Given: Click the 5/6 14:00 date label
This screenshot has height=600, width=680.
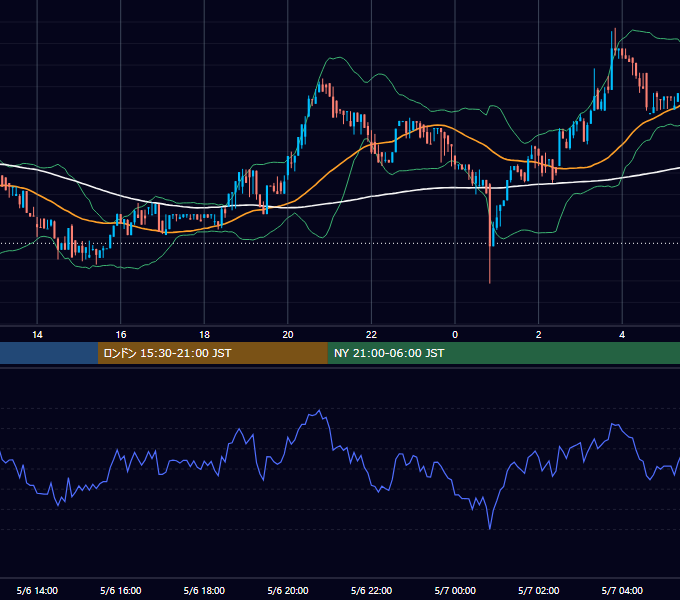Looking at the screenshot, I should click(37, 590).
